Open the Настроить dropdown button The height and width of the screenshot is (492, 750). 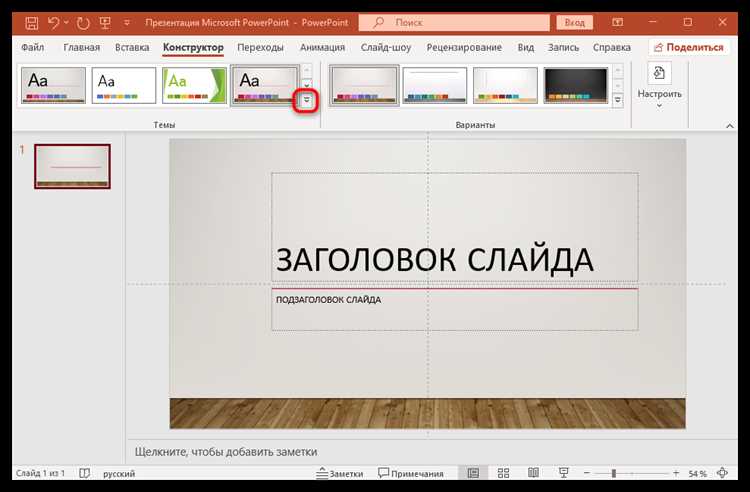pos(659,86)
